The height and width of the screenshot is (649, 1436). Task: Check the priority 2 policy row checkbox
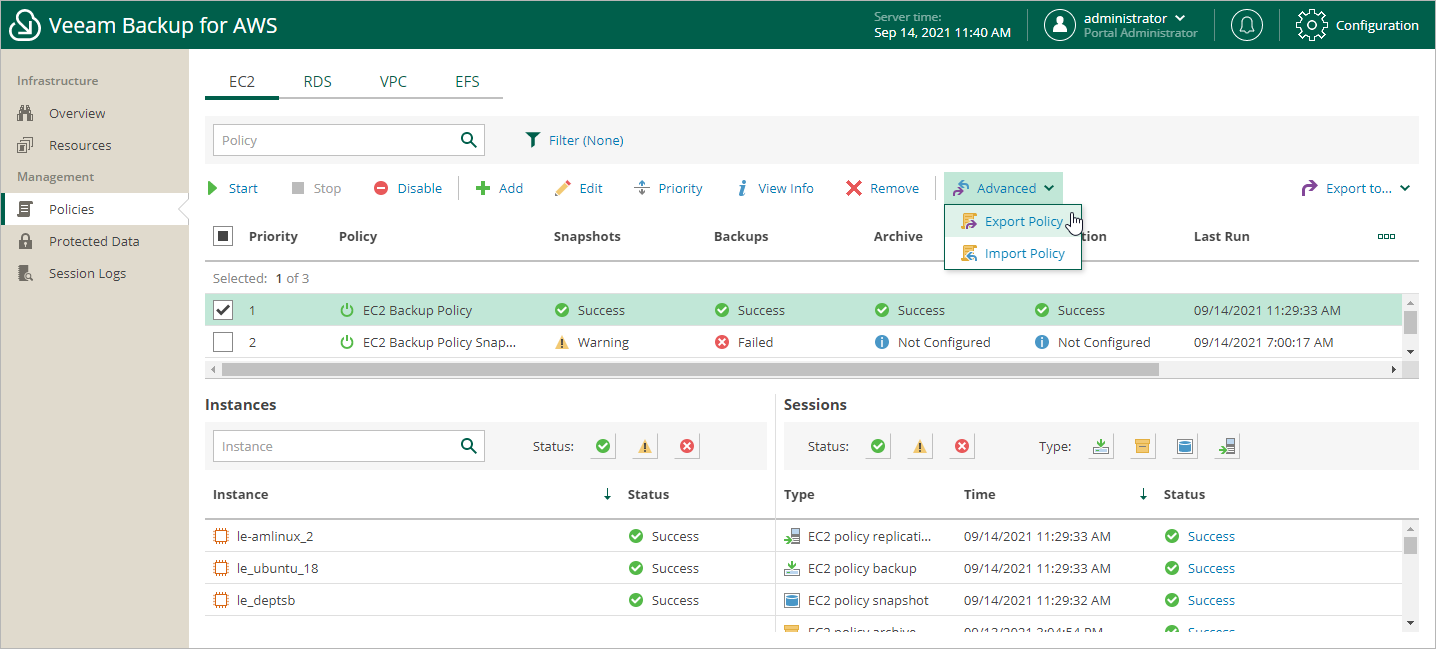[x=223, y=342]
